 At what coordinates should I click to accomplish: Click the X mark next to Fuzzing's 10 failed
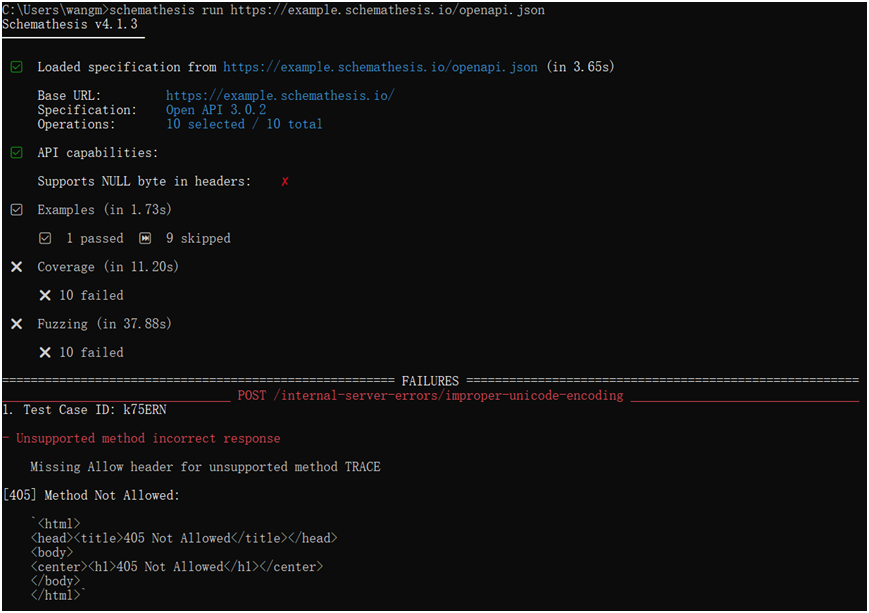[45, 353]
